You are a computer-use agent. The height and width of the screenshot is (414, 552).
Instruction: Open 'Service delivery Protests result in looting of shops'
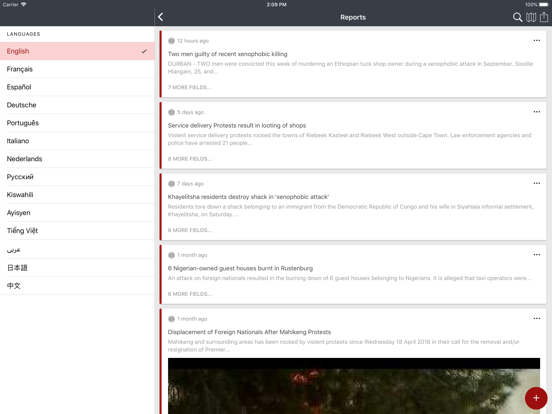point(237,125)
